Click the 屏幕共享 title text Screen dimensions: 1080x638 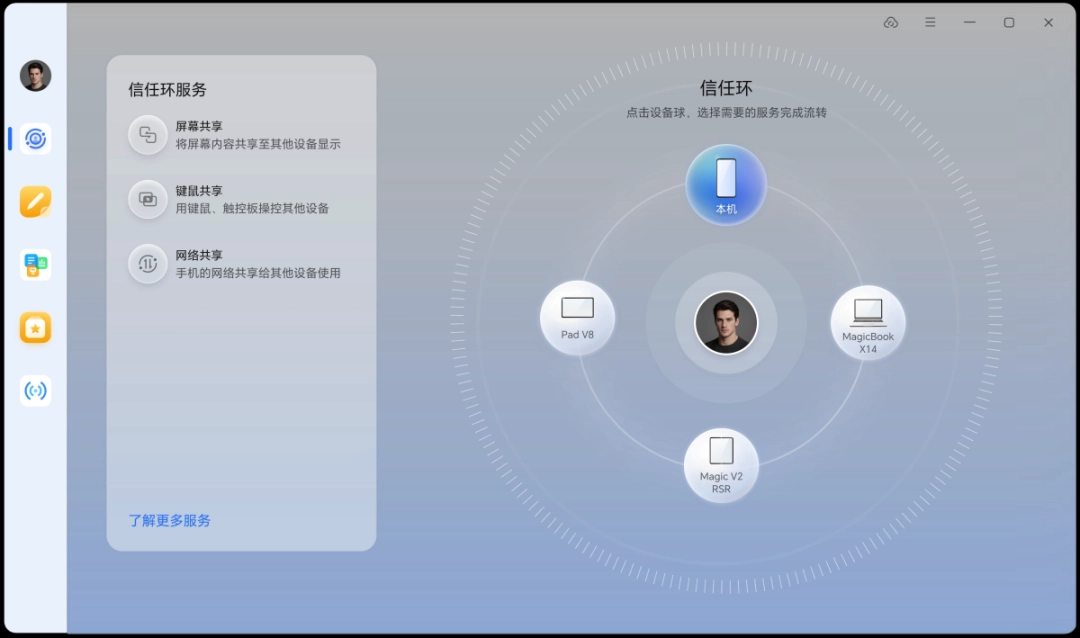click(x=198, y=126)
